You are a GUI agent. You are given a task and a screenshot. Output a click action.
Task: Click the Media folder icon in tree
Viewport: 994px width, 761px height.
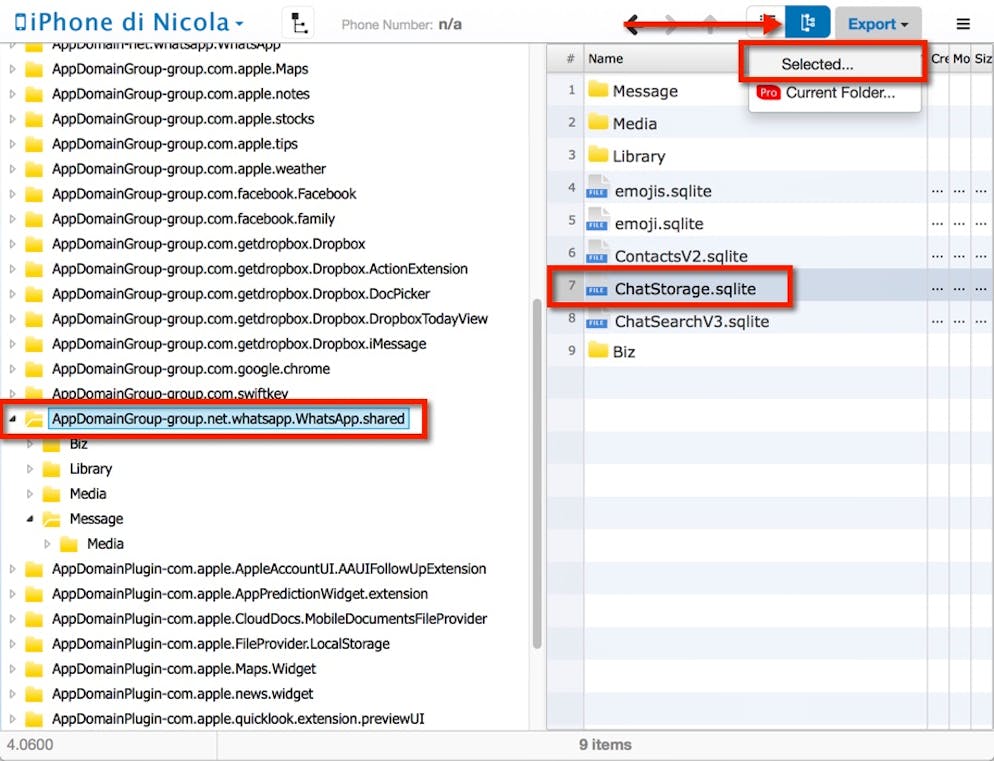pos(51,493)
